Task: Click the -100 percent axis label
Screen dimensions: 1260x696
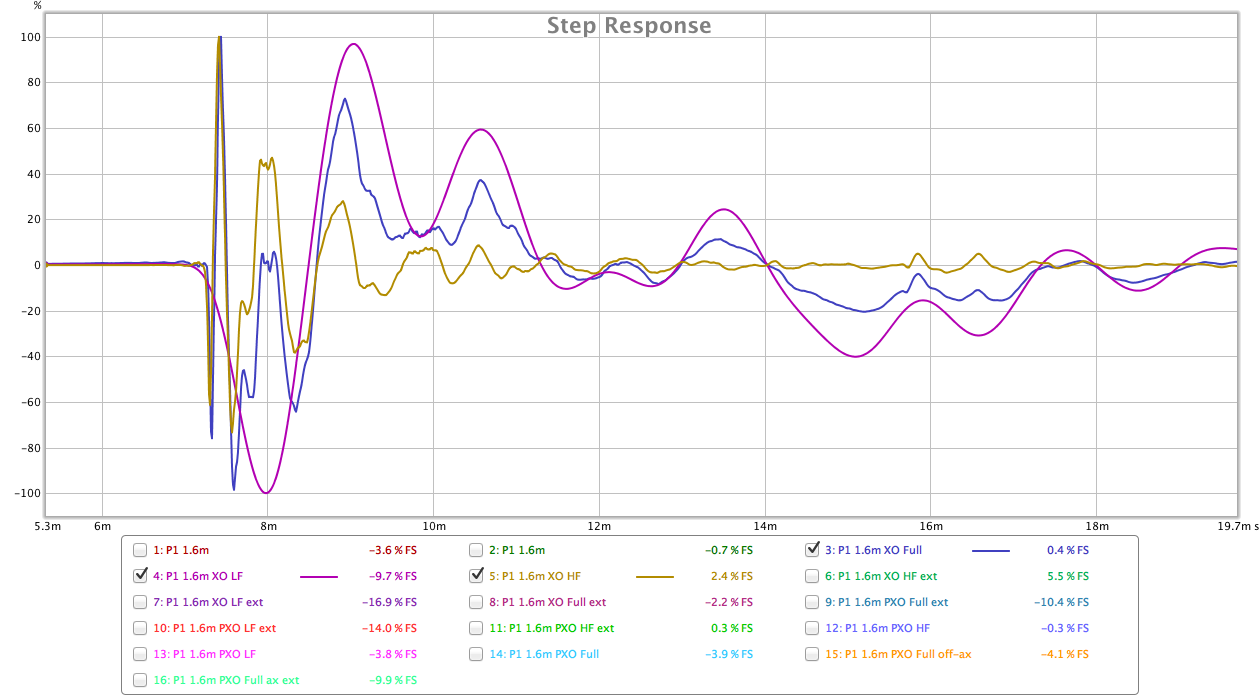Action: pos(26,493)
